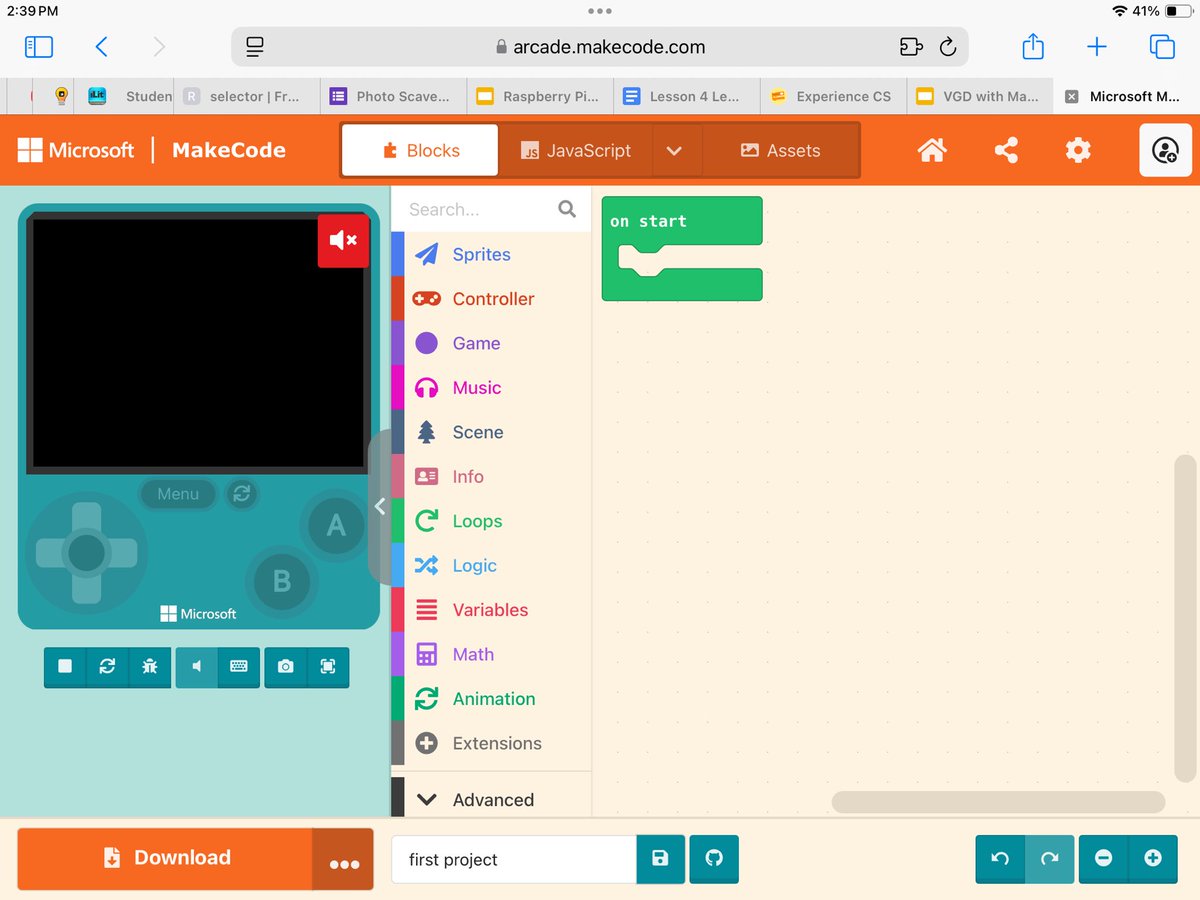Launch simulator in full screen
1200x900 pixels.
(328, 667)
